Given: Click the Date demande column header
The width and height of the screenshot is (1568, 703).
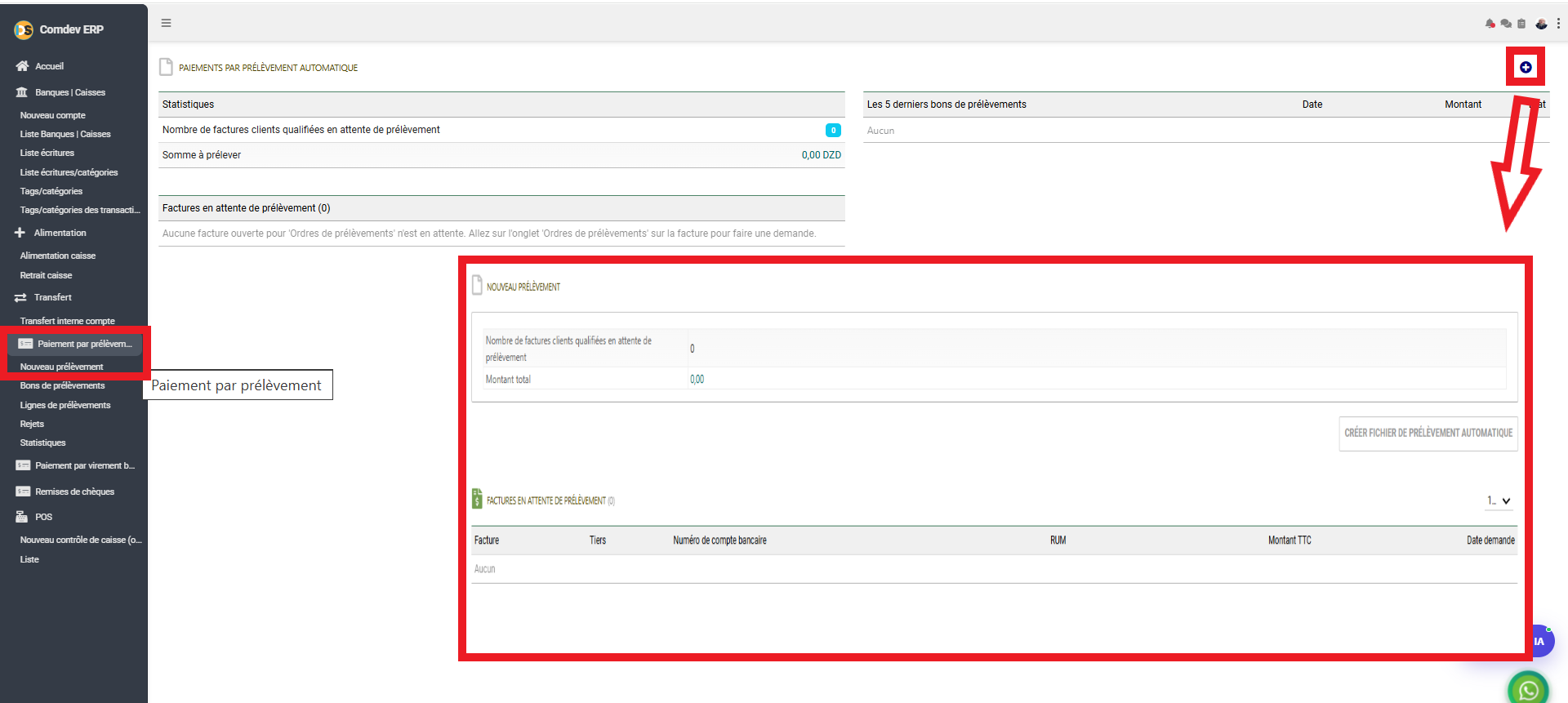Looking at the screenshot, I should coord(1490,541).
